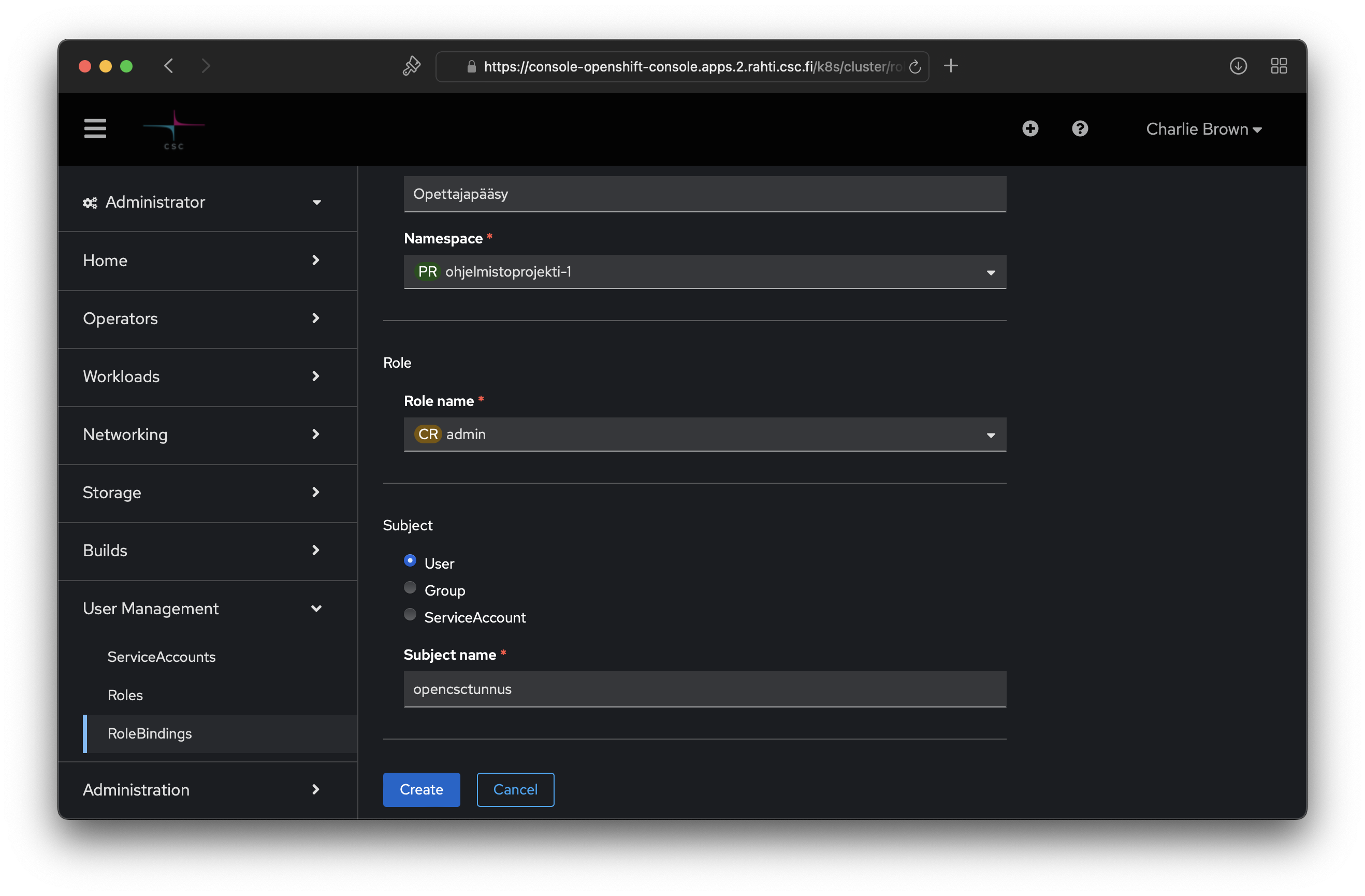Open ServiceAccounts in the sidebar
Viewport: 1365px width, 896px height.
point(161,656)
